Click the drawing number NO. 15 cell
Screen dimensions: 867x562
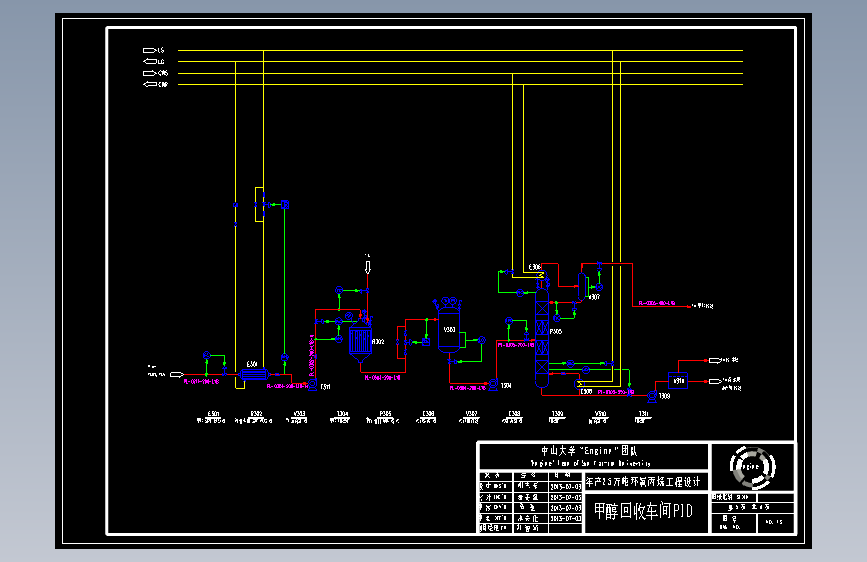[x=774, y=522]
